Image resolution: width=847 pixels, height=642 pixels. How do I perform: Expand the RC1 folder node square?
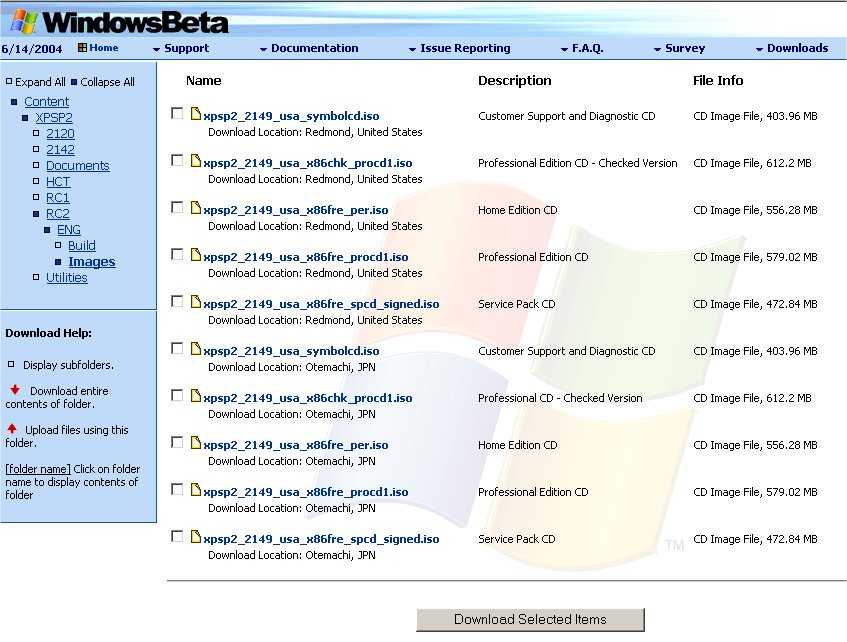coord(36,197)
